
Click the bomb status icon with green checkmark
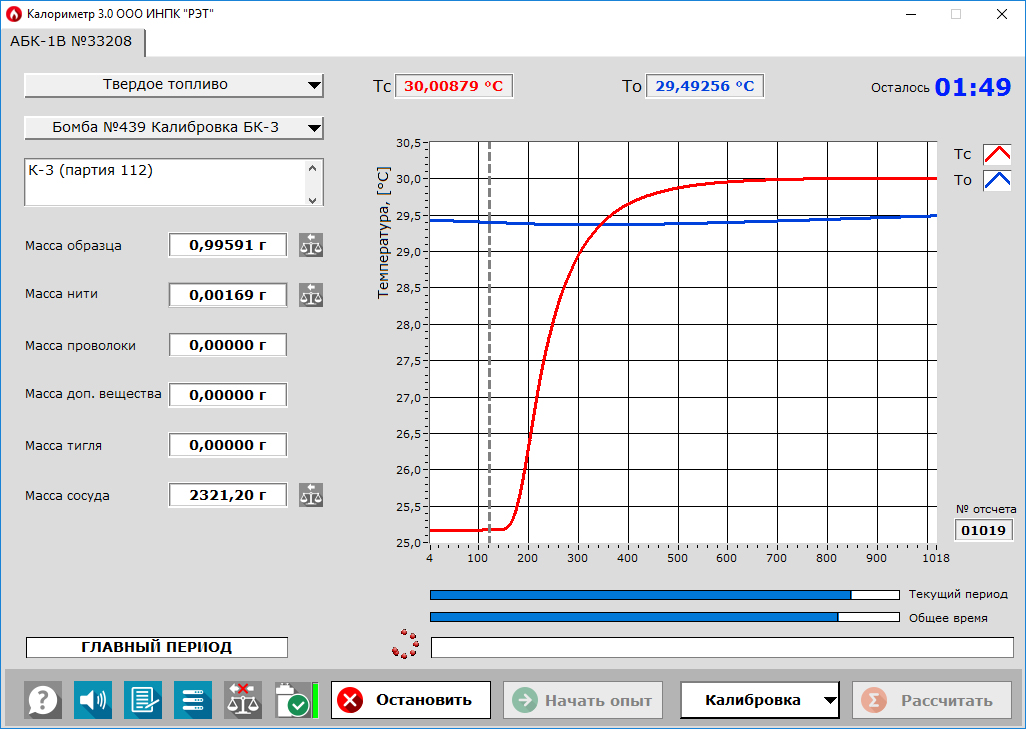click(x=294, y=700)
